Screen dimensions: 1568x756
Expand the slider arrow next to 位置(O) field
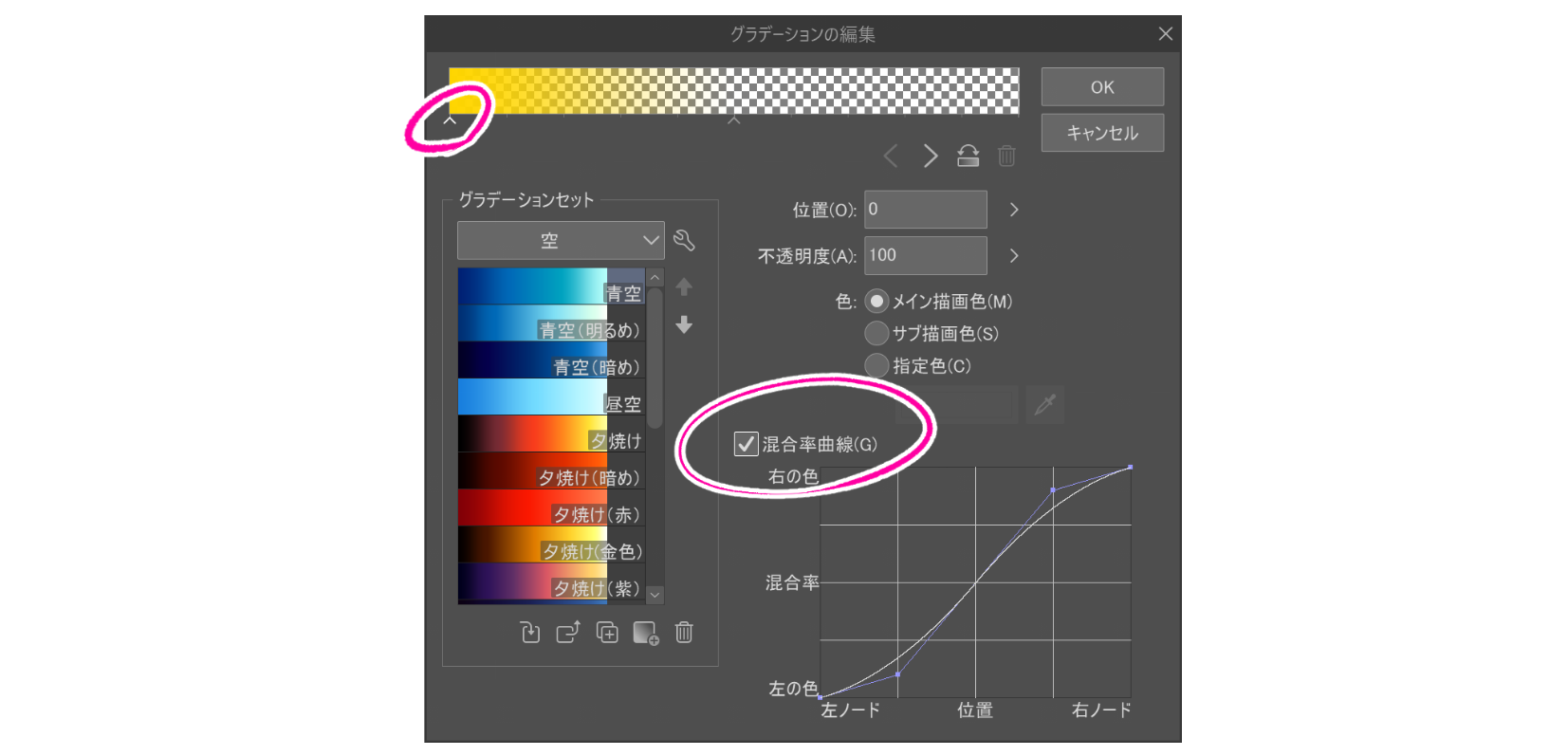pyautogui.click(x=1014, y=210)
